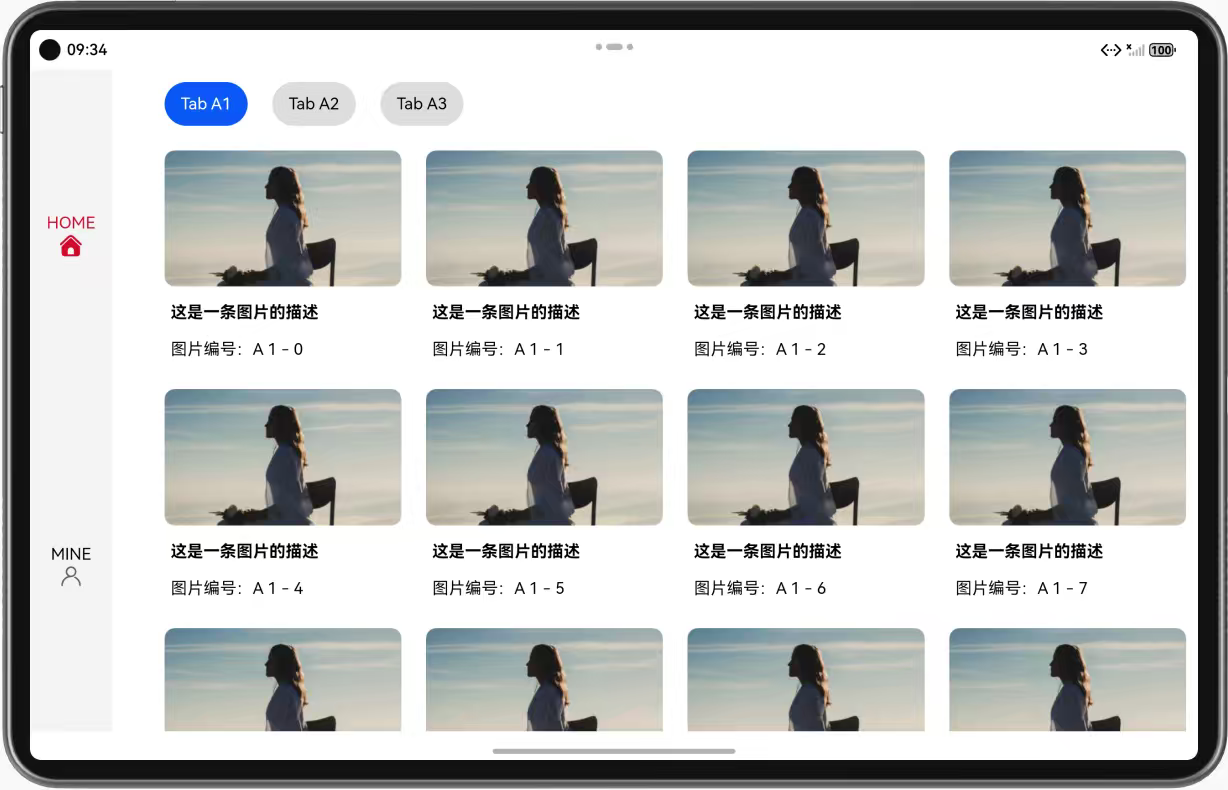The width and height of the screenshot is (1228, 790).
Task: Select the HOME label in sidebar
Action: coord(71,223)
